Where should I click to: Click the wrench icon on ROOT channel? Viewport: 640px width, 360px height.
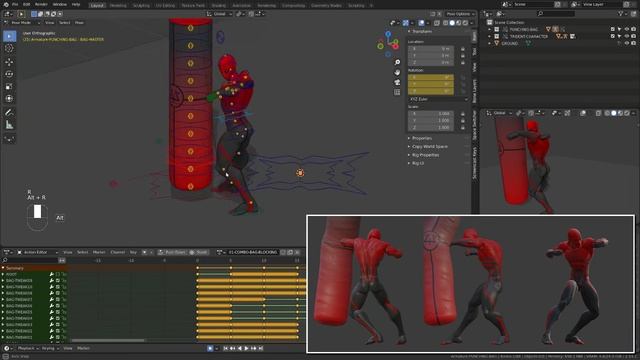[x=52, y=274]
